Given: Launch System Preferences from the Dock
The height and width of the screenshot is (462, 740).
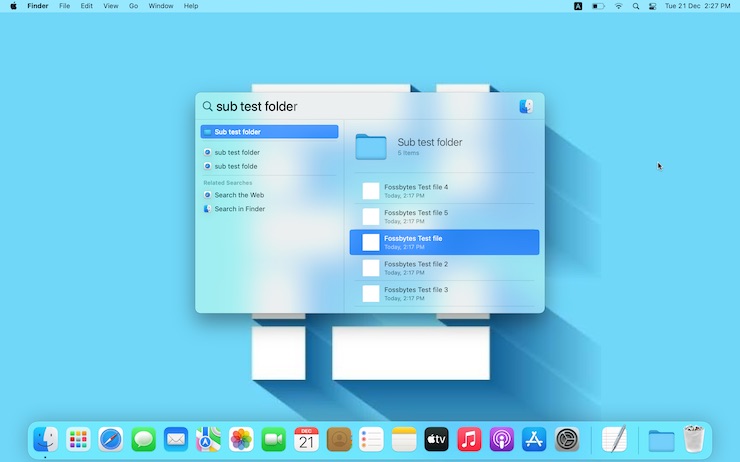Looking at the screenshot, I should [567, 439].
